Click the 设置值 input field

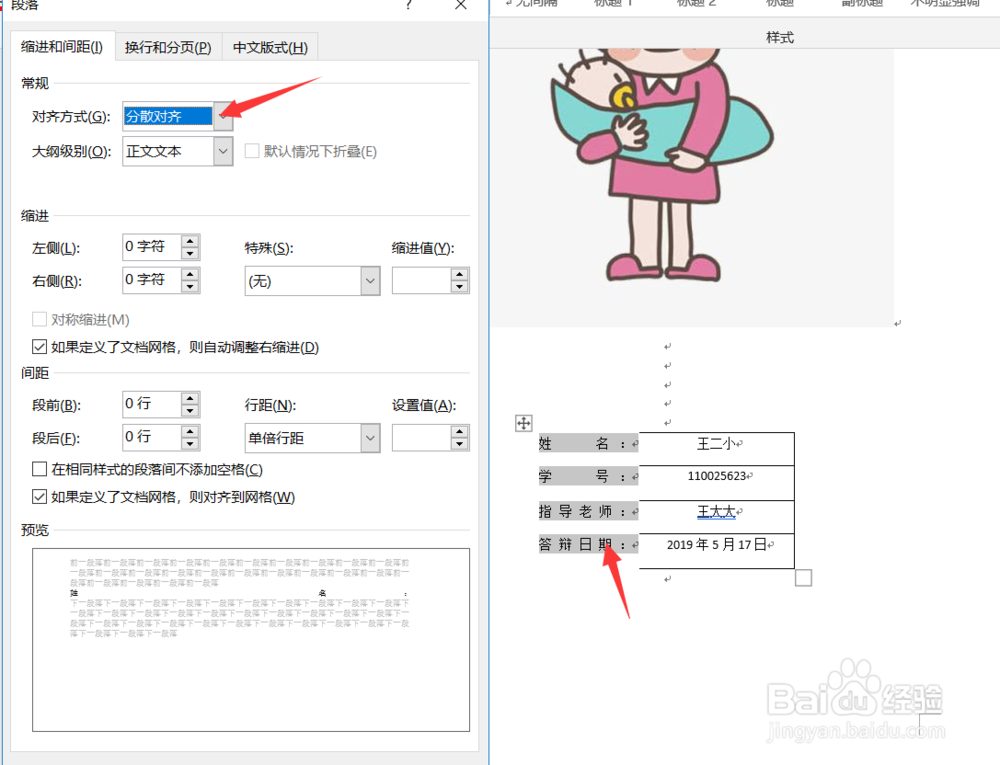[422, 438]
